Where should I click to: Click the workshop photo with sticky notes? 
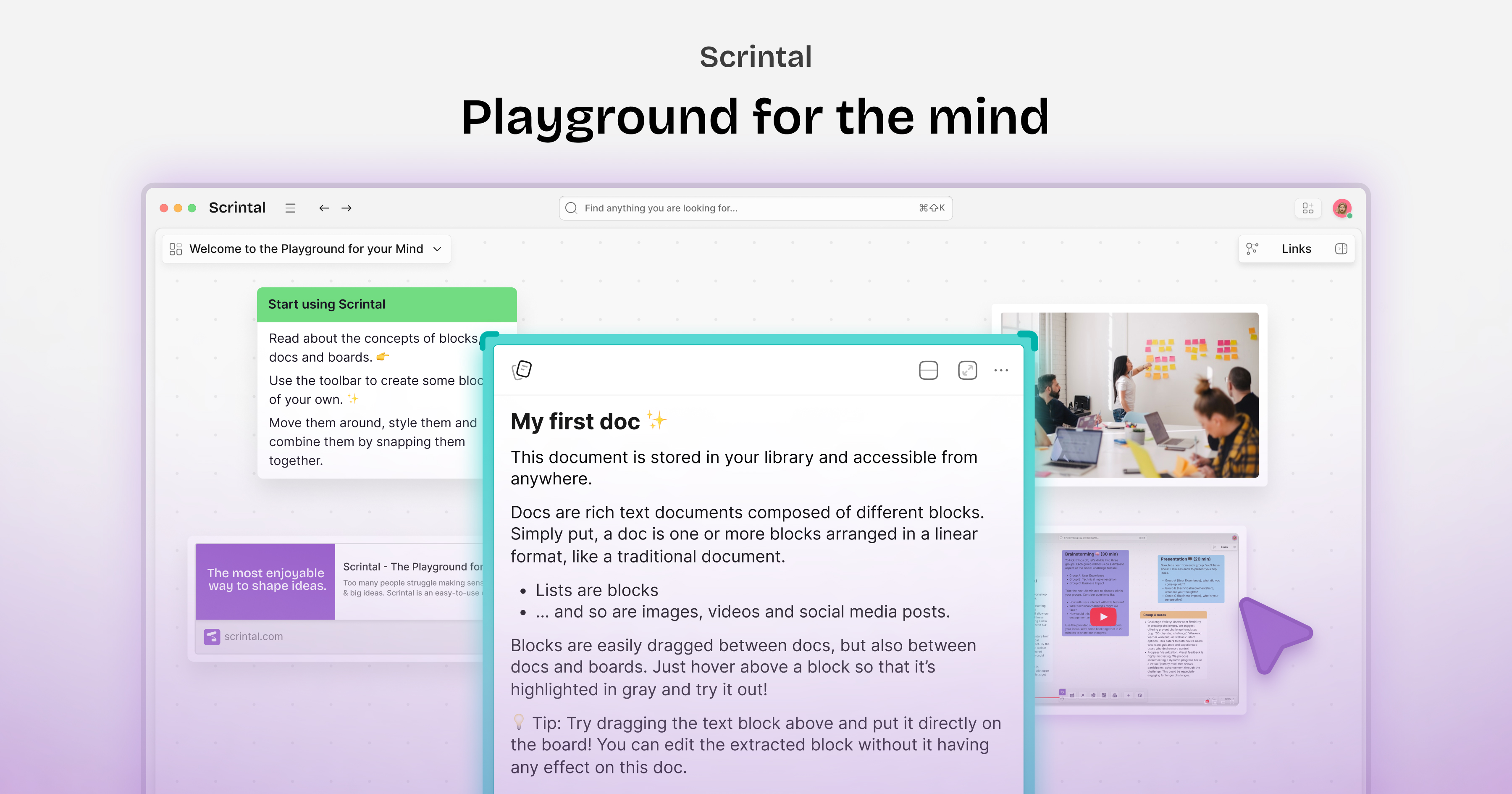pyautogui.click(x=1144, y=394)
